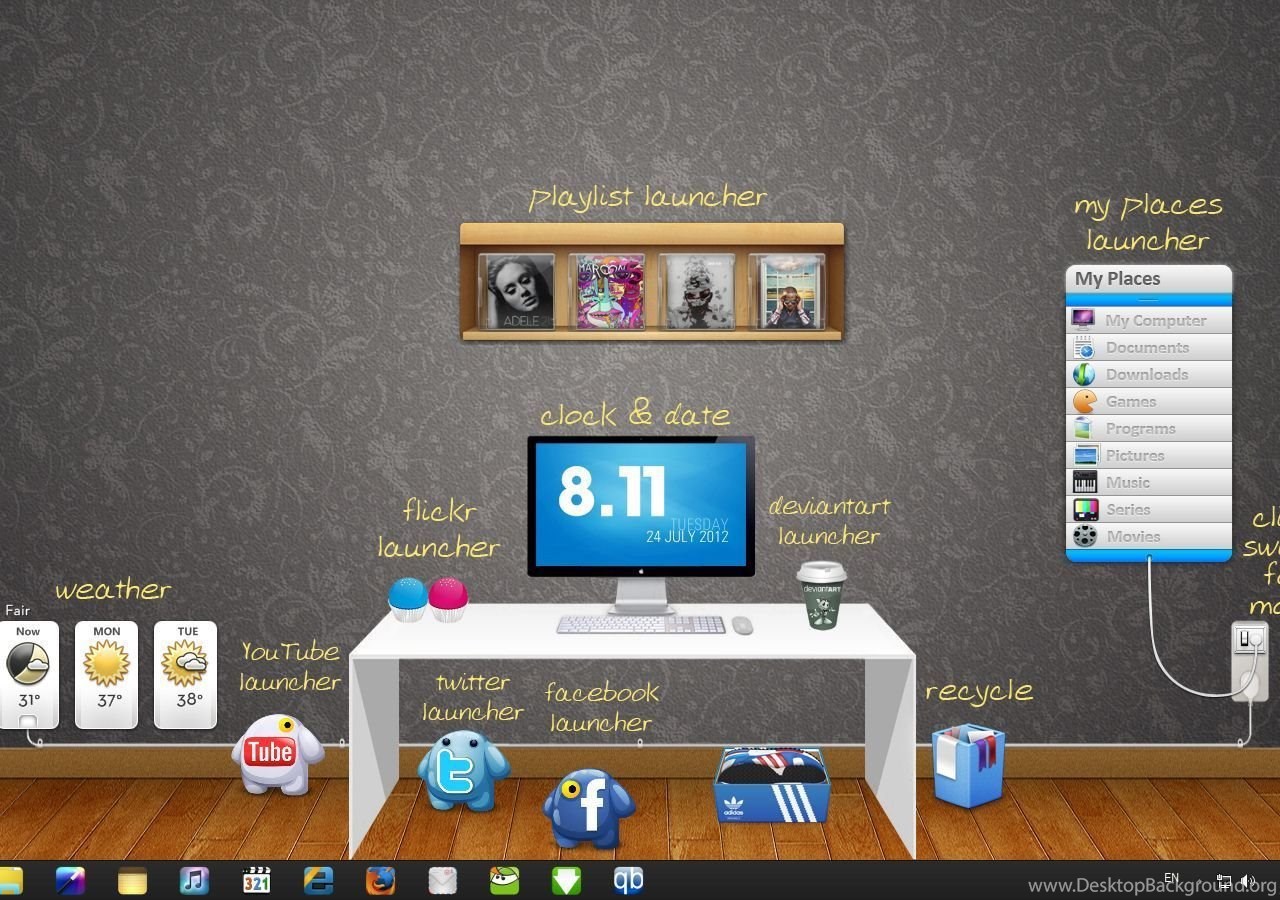Flip the wall power switch
This screenshot has width=1280, height=900.
pos(1249,637)
